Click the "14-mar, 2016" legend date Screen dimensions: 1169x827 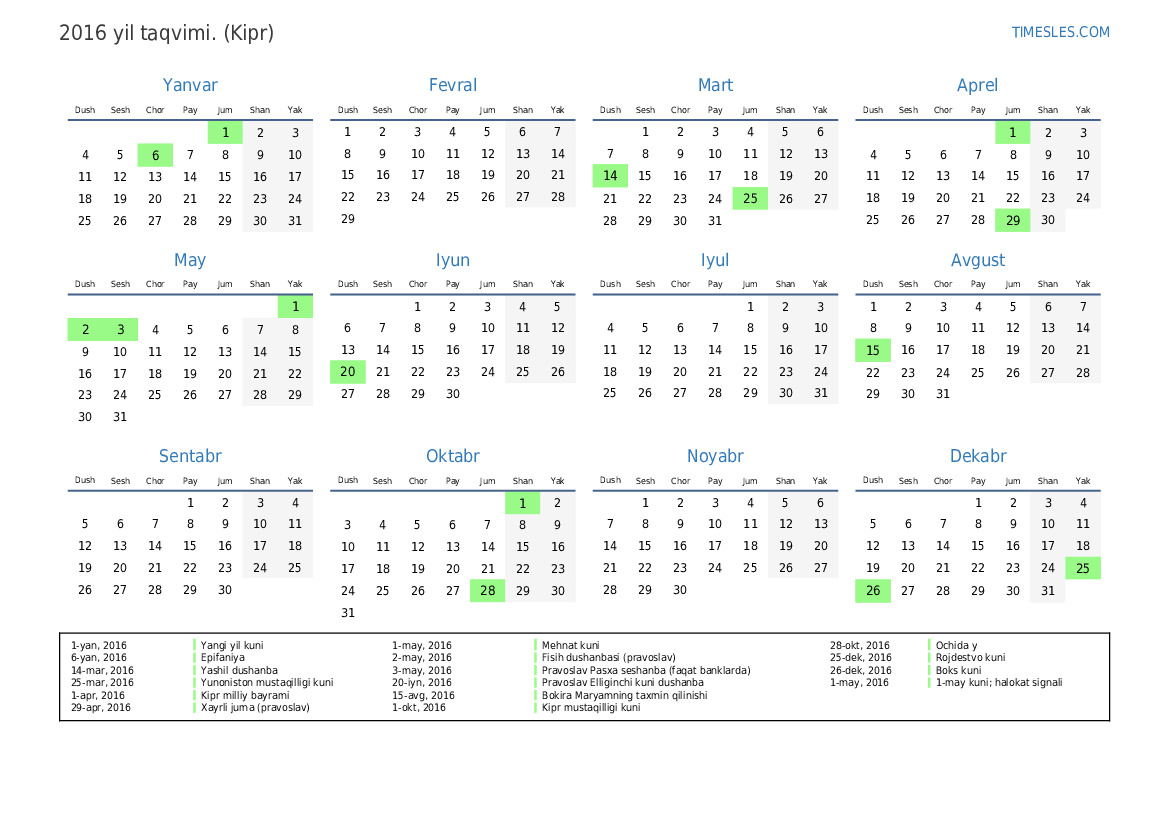tap(102, 670)
